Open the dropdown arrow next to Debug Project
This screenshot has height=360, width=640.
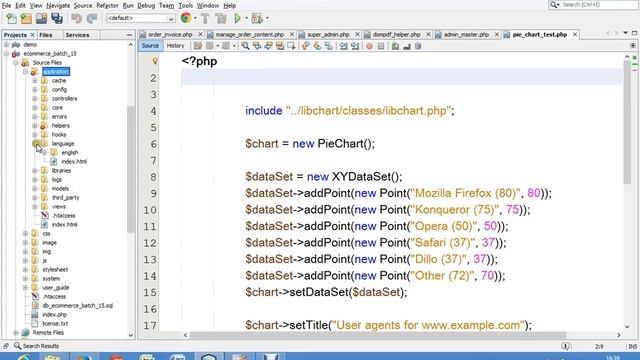pos(267,18)
